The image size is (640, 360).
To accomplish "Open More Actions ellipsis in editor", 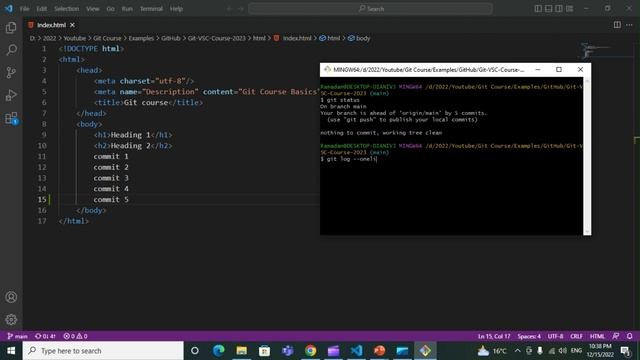I will [x=629, y=25].
